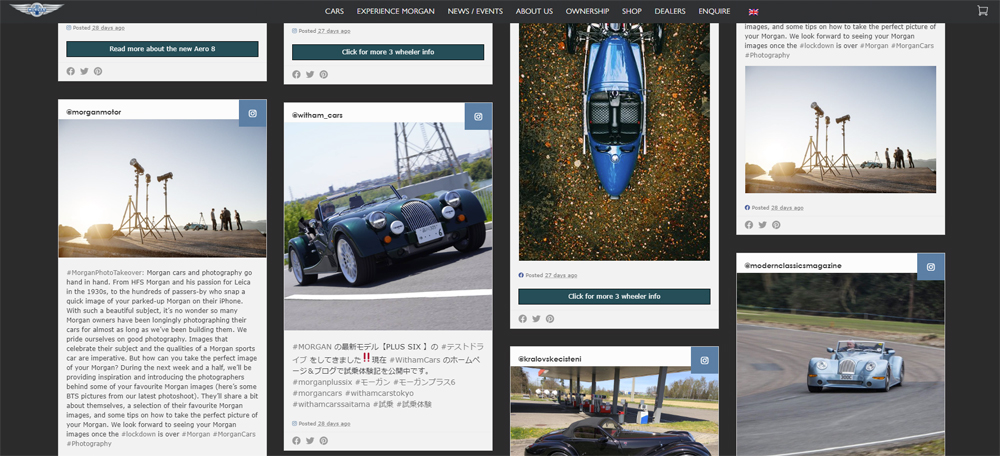
Task: Open the EXPERIENCE MORGAN menu
Action: [395, 11]
